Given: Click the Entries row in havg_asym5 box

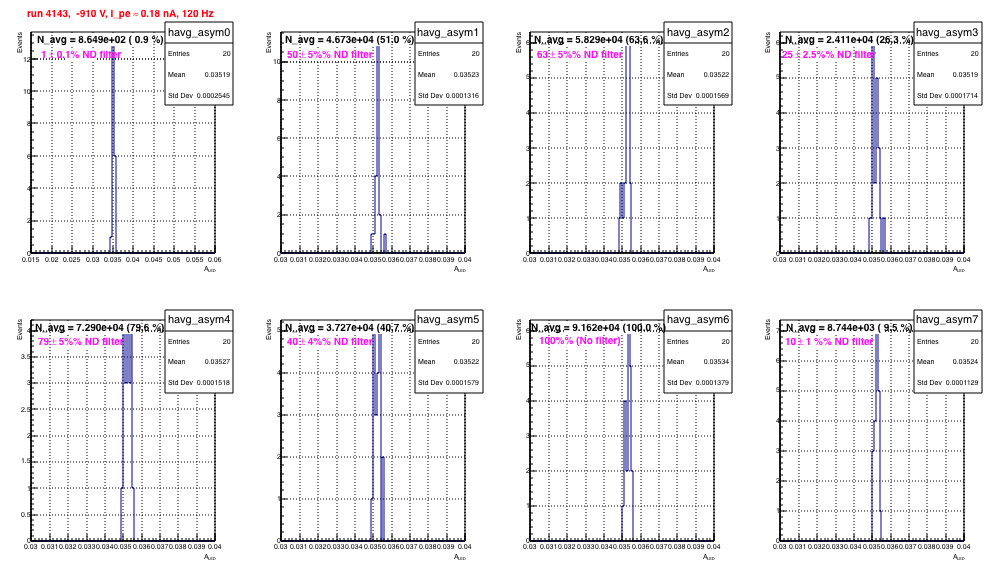Looking at the screenshot, I should [449, 341].
